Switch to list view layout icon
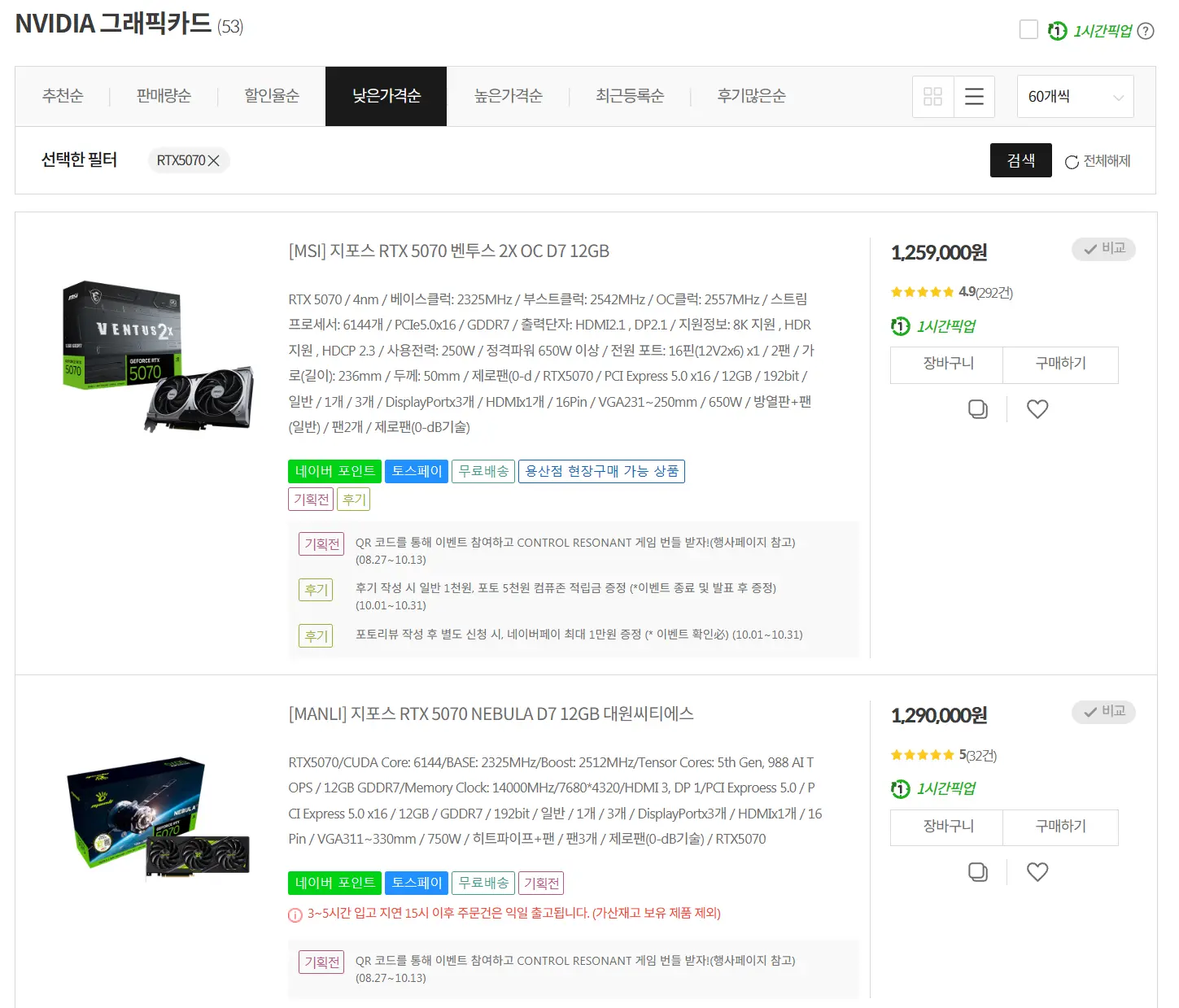The image size is (1179, 1008). tap(974, 97)
